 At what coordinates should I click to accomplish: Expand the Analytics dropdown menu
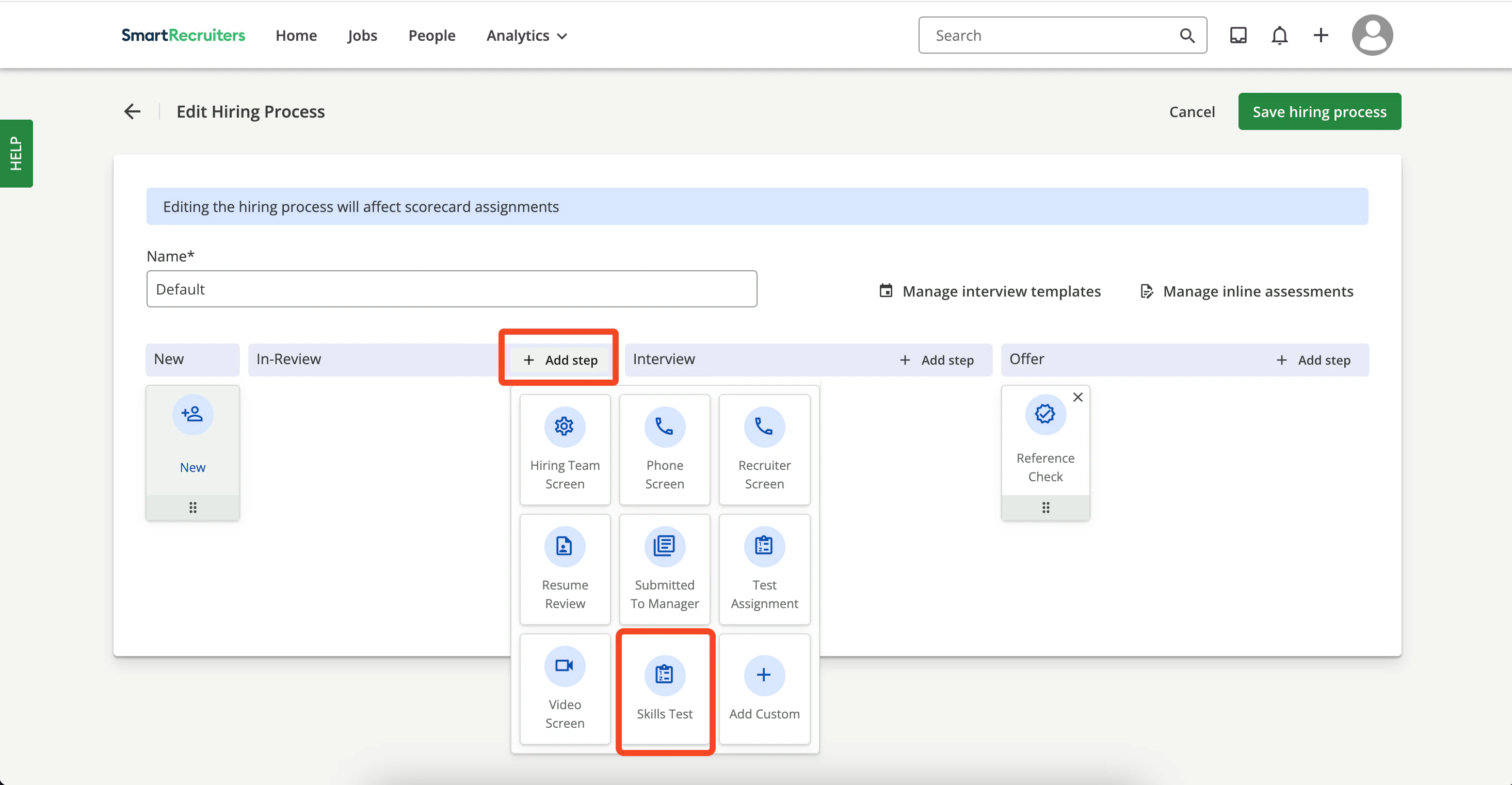(526, 36)
